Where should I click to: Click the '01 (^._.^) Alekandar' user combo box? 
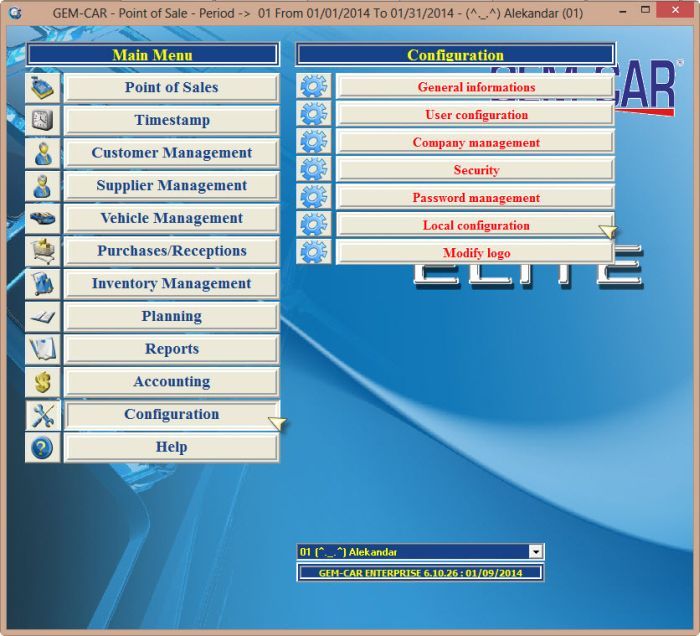(x=420, y=552)
